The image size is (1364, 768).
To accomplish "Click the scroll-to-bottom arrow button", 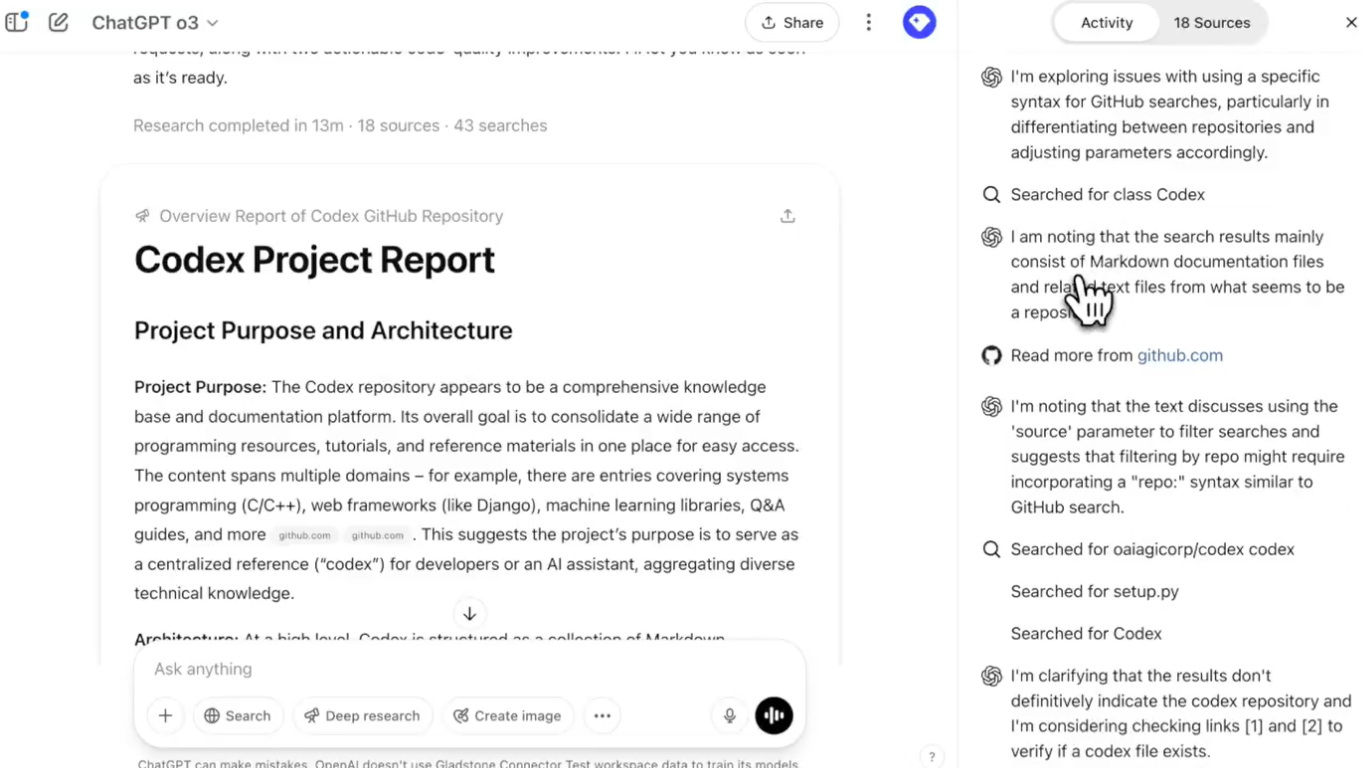I will (469, 613).
